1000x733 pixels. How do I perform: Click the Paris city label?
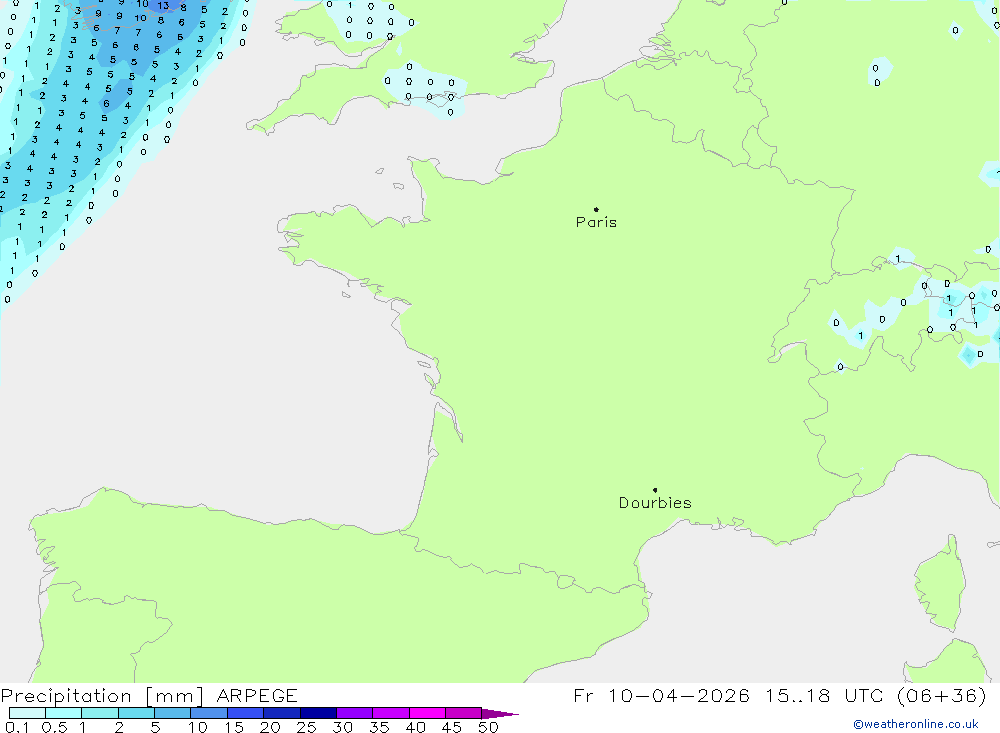click(x=596, y=222)
